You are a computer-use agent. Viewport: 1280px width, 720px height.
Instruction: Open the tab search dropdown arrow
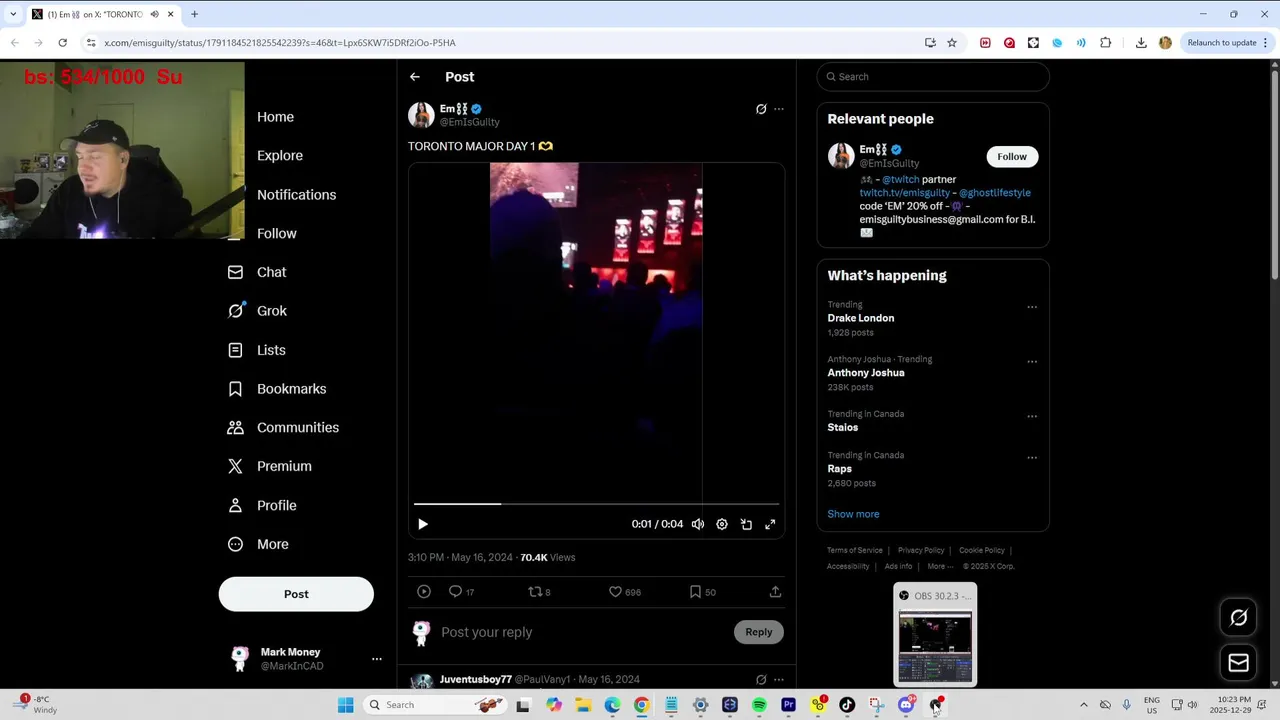13,14
